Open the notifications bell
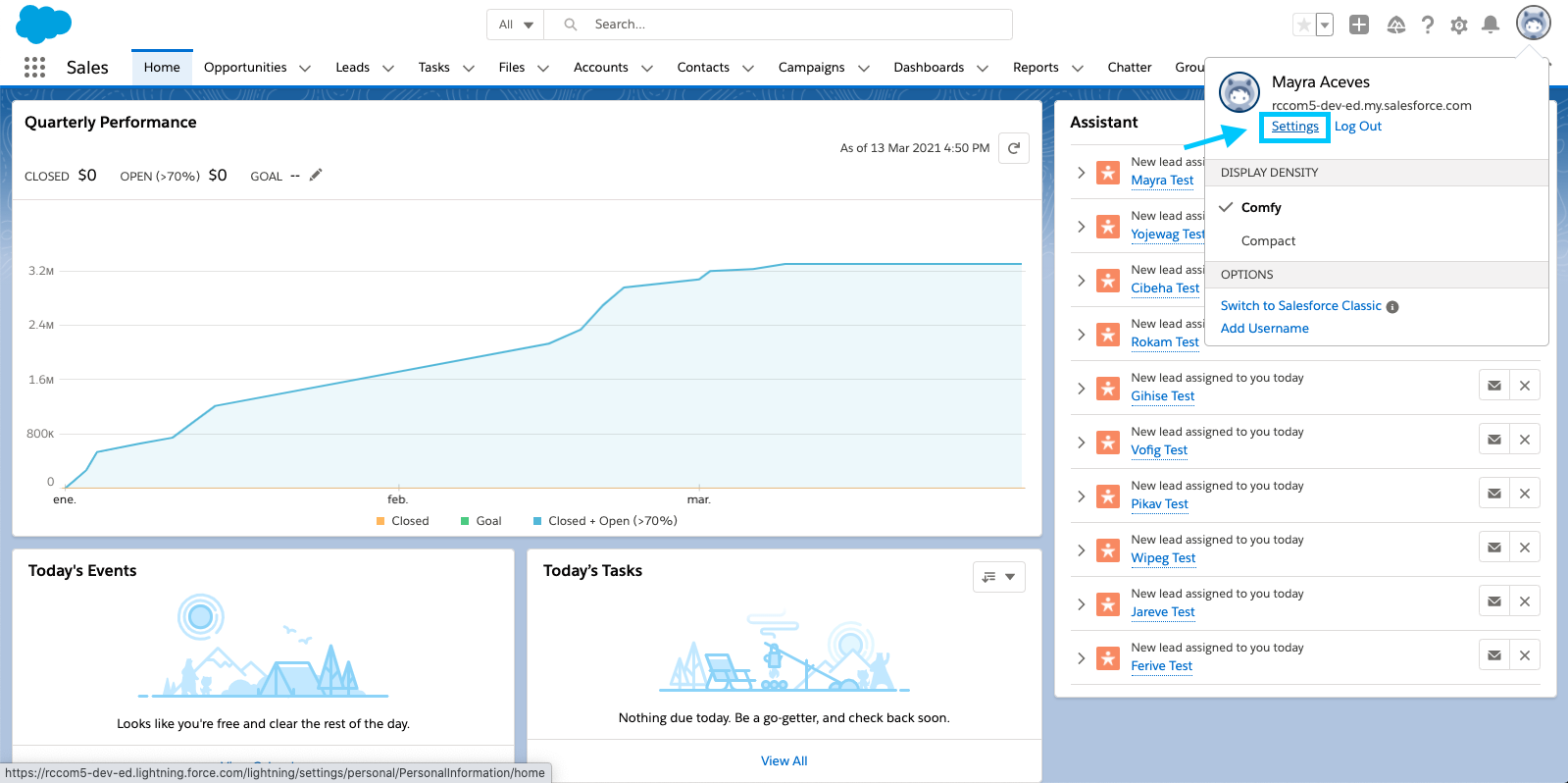Image resolution: width=1568 pixels, height=783 pixels. (1490, 26)
